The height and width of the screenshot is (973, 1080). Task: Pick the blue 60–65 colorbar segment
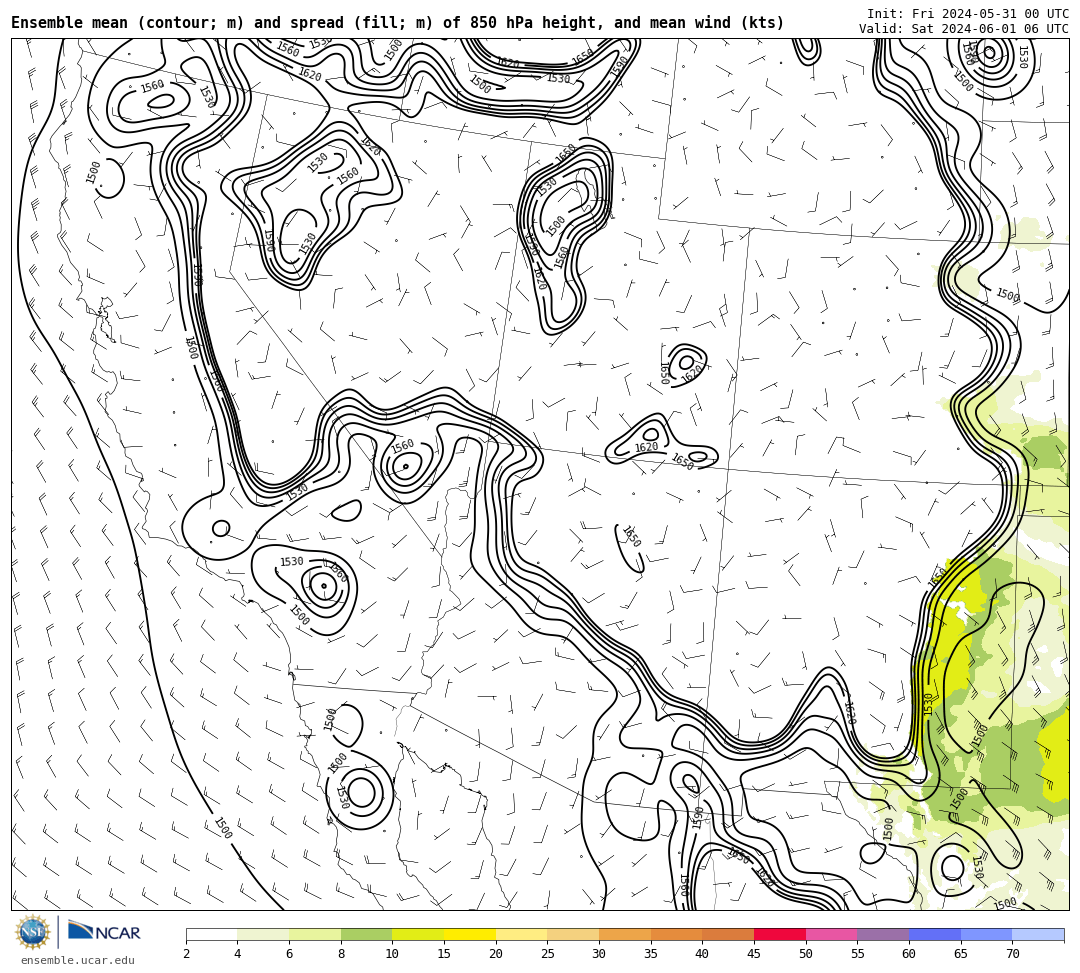click(935, 934)
